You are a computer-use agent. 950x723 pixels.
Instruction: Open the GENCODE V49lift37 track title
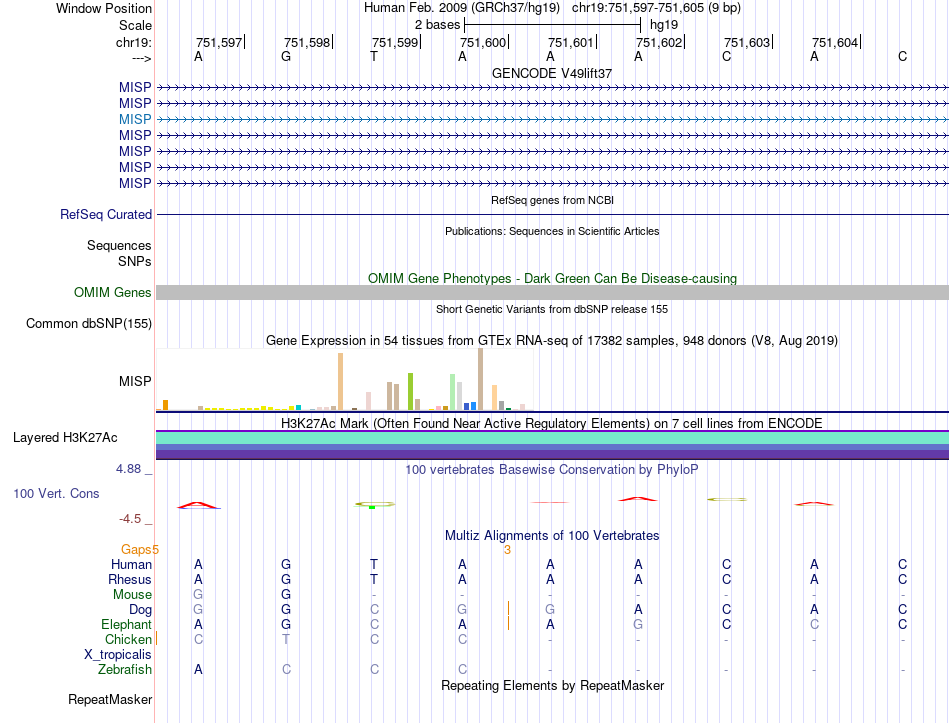click(x=552, y=73)
